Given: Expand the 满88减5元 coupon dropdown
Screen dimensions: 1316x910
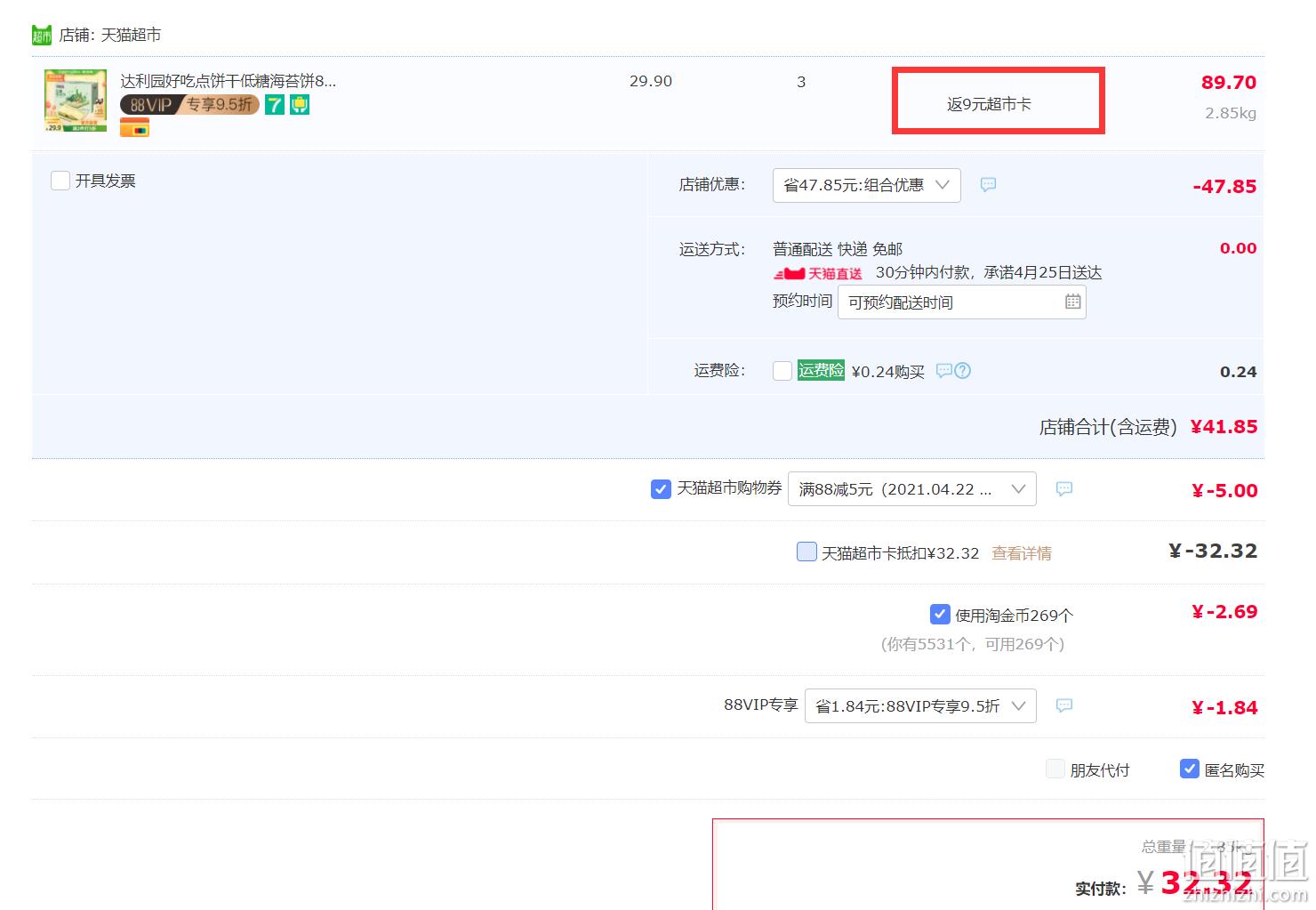Looking at the screenshot, I should click(912, 489).
